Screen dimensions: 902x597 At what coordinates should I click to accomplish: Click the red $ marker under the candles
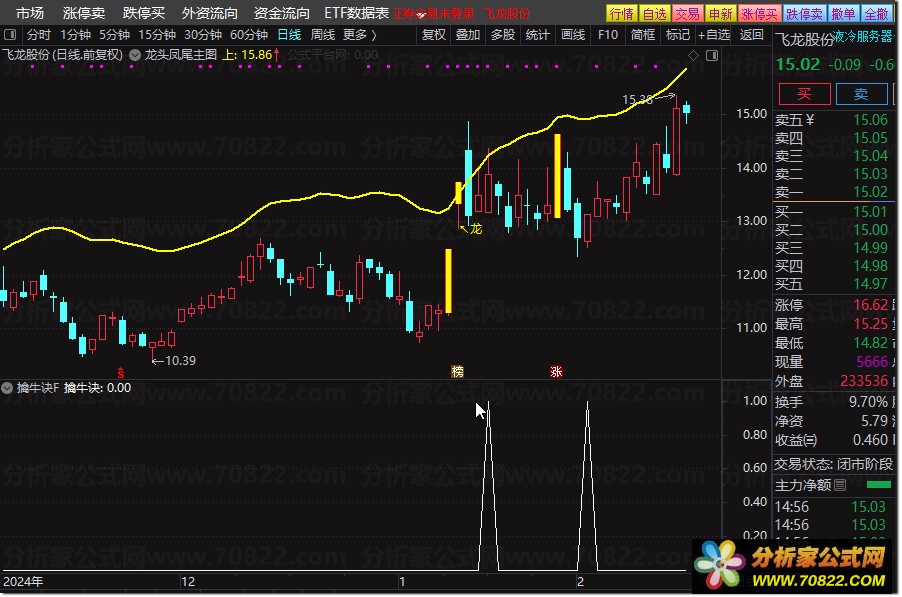click(121, 373)
